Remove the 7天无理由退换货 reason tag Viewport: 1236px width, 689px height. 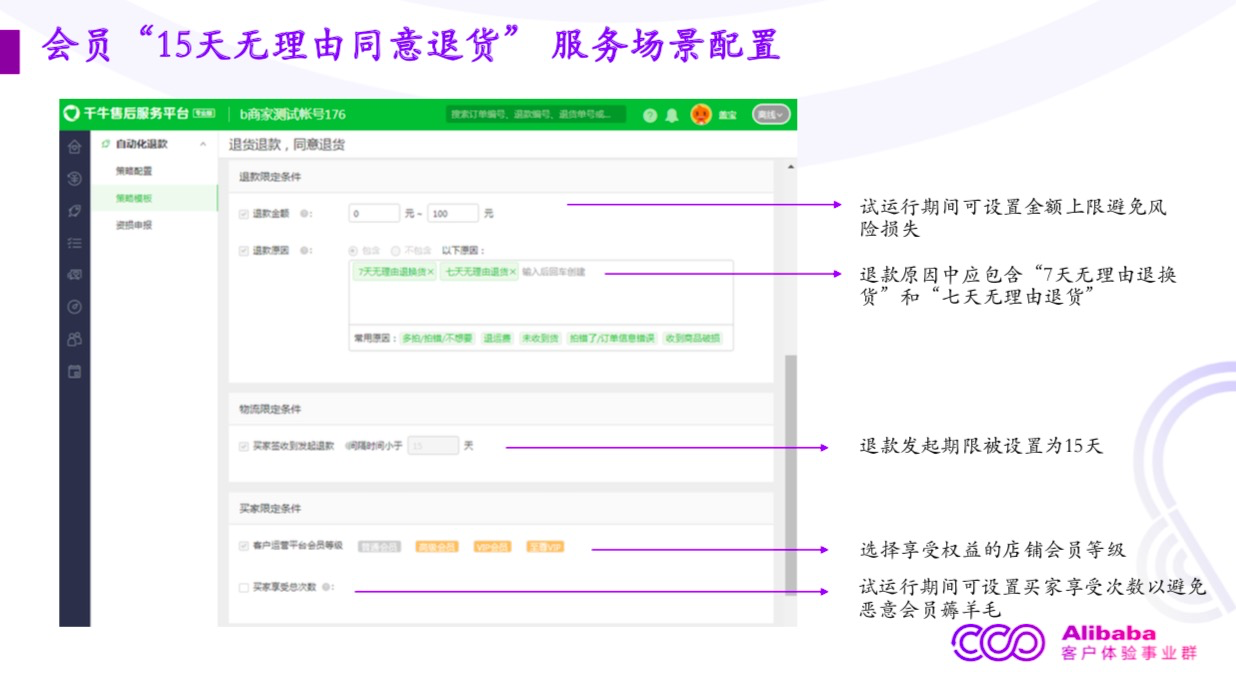(x=431, y=272)
